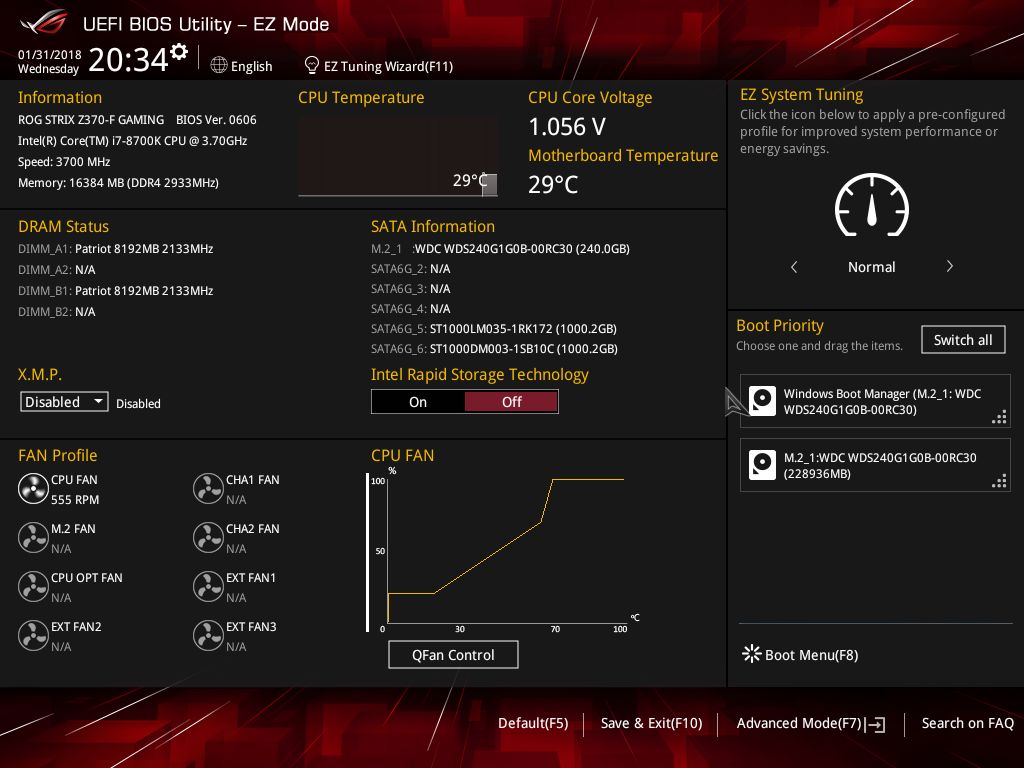Switch tuning profile with right chevron
The image size is (1024, 768).
click(x=950, y=266)
